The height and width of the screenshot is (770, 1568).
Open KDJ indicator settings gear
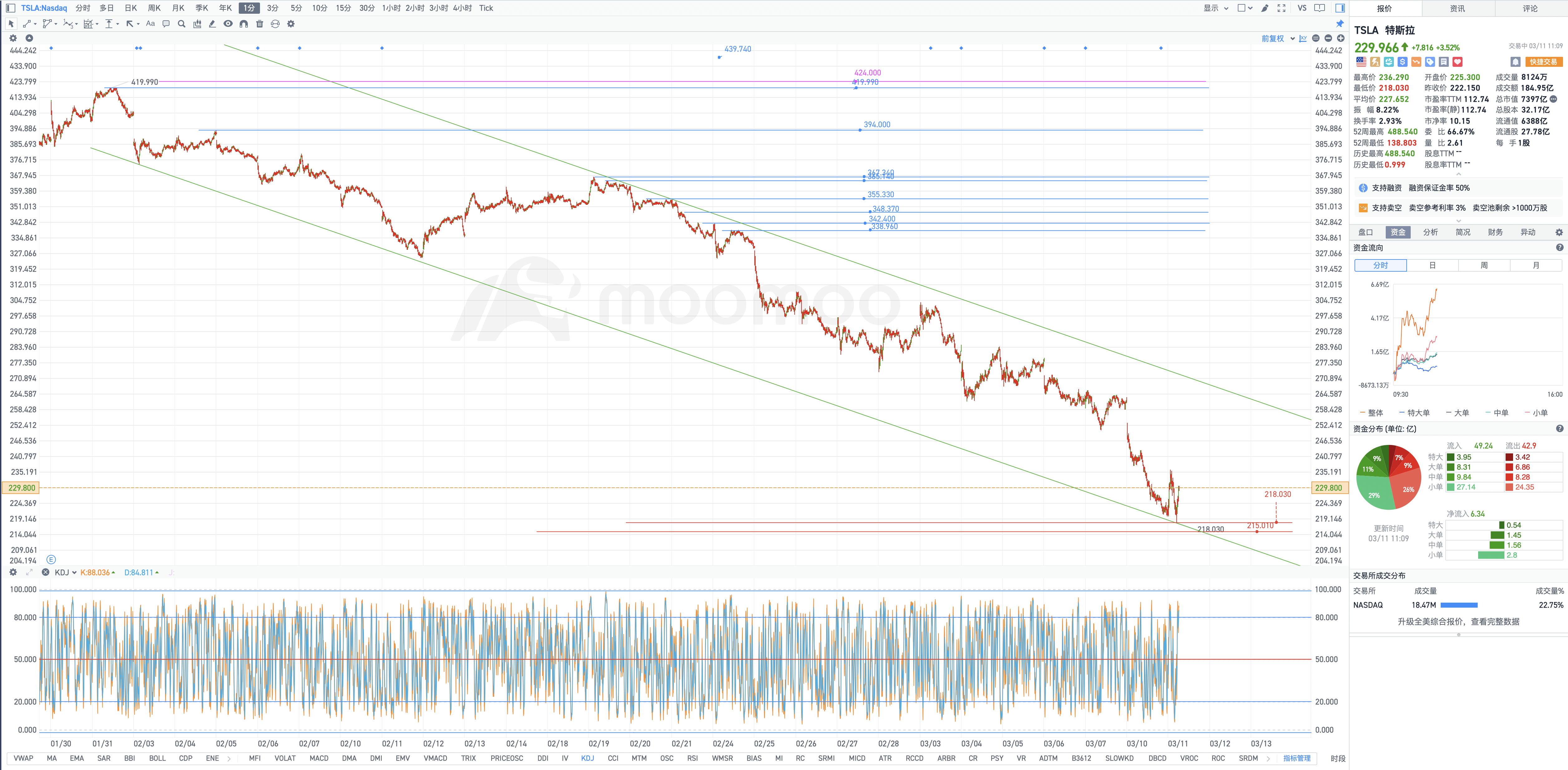pos(13,572)
